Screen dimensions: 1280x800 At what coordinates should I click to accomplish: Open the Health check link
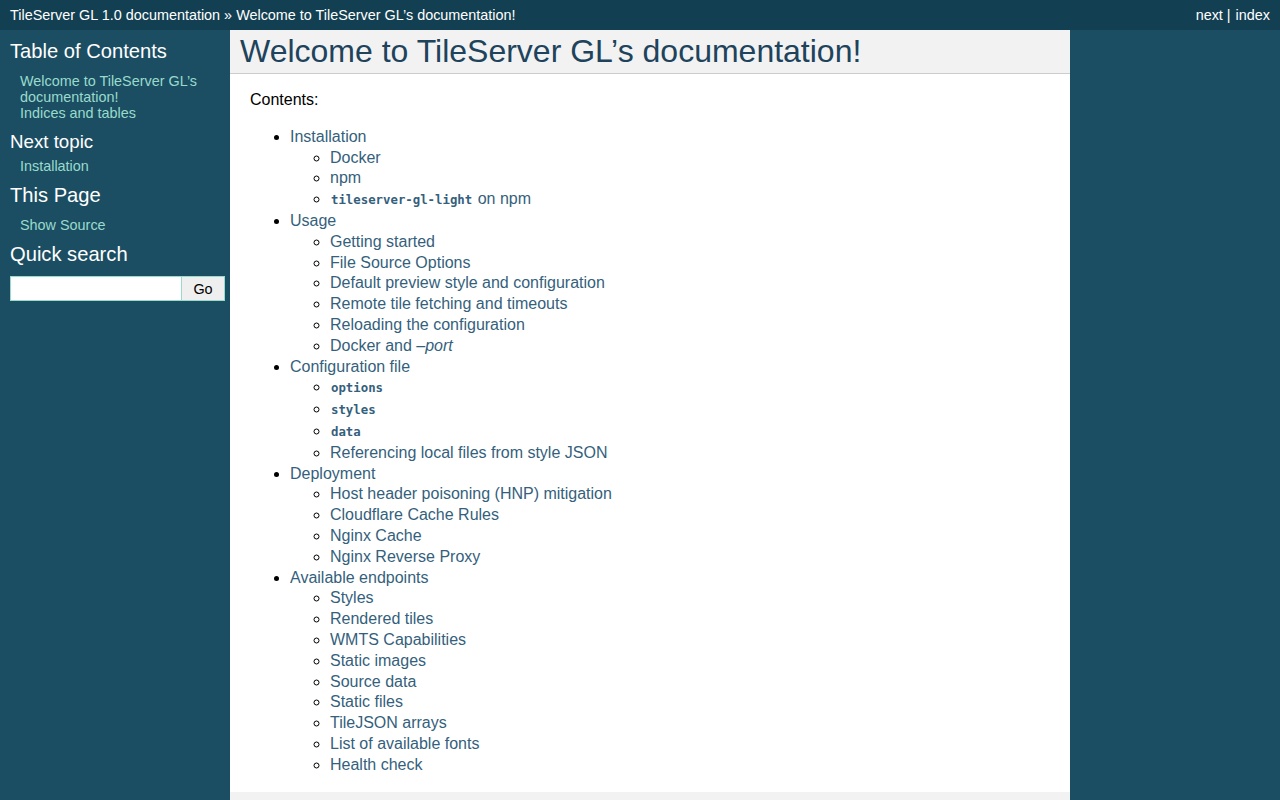click(376, 764)
